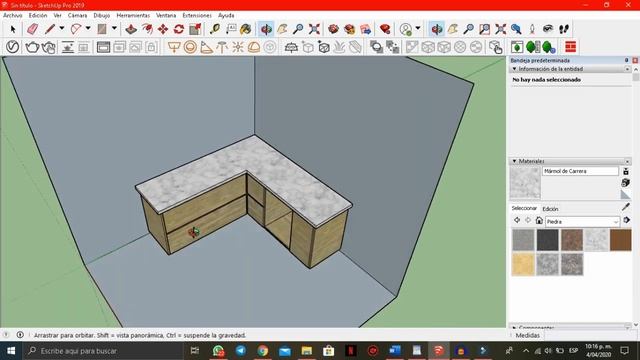Collapse the Materiales panel
Viewport: 640px width, 360px height.
[x=514, y=161]
